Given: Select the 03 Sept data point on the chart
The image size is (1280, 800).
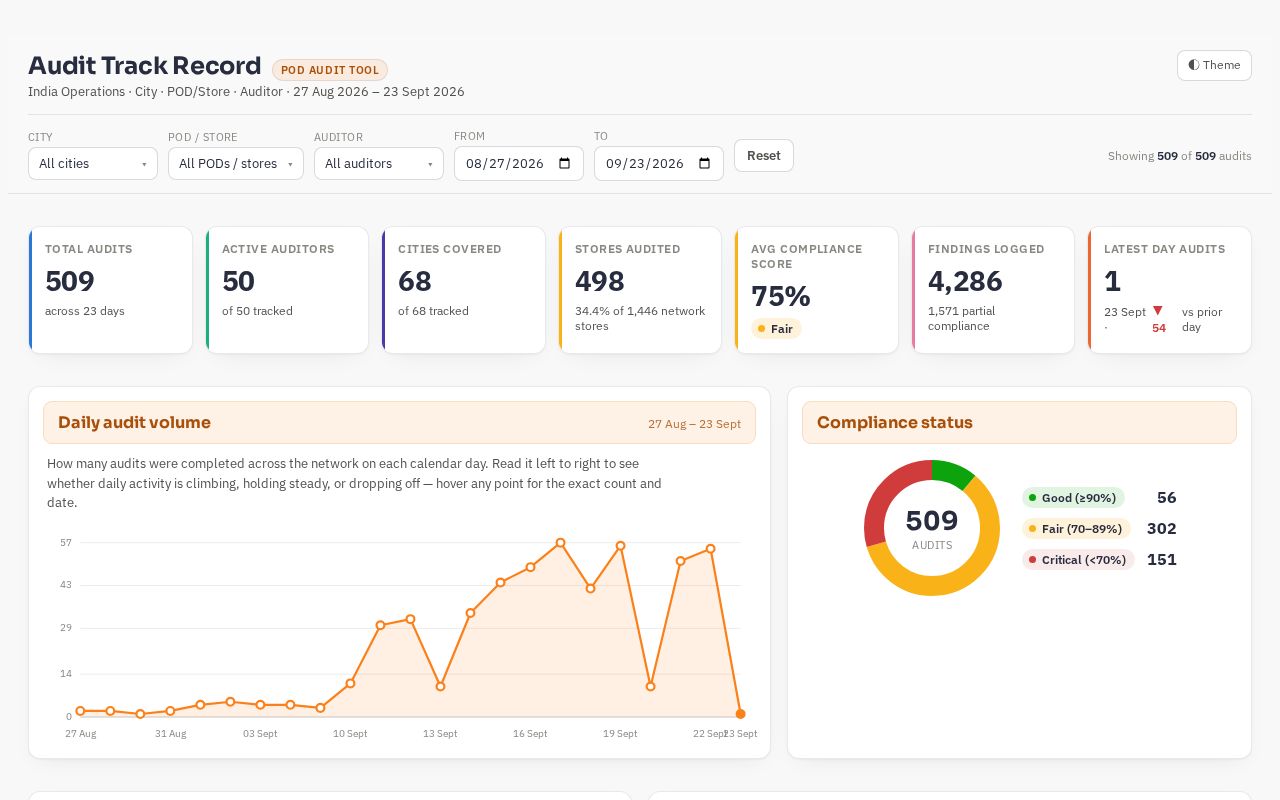Looking at the screenshot, I should 260,705.
